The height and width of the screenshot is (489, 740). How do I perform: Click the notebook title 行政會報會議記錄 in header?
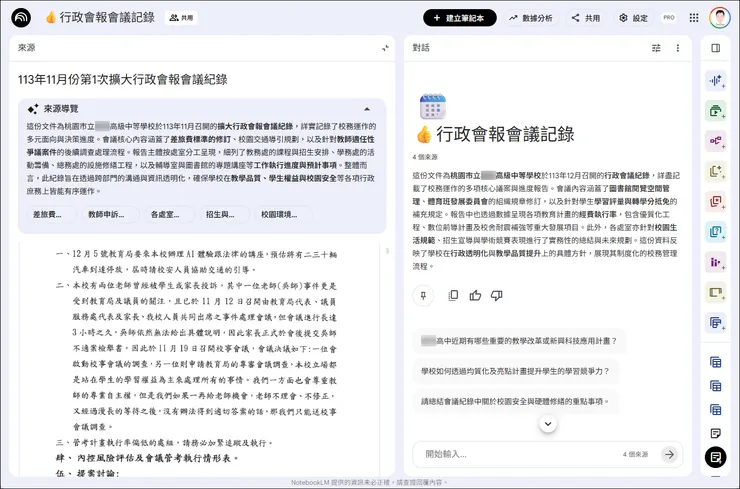pyautogui.click(x=107, y=17)
